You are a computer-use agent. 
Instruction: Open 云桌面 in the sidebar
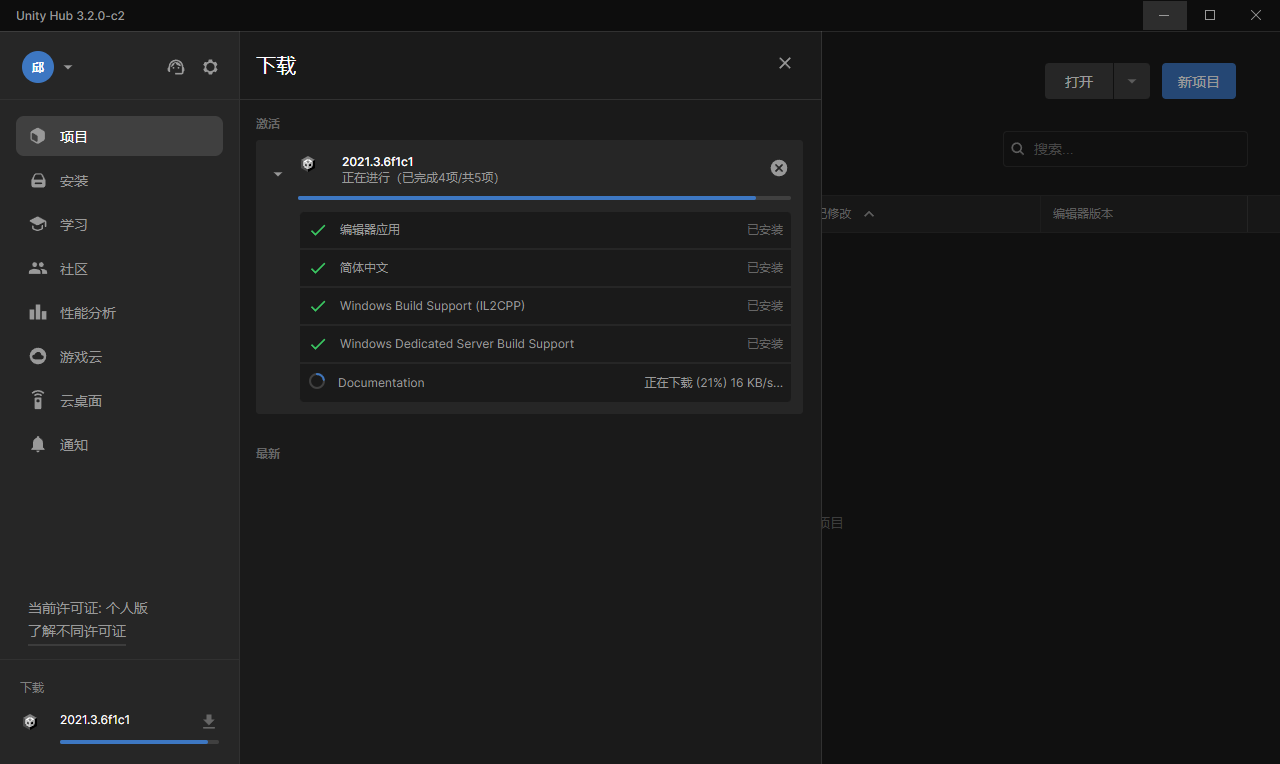pos(119,401)
